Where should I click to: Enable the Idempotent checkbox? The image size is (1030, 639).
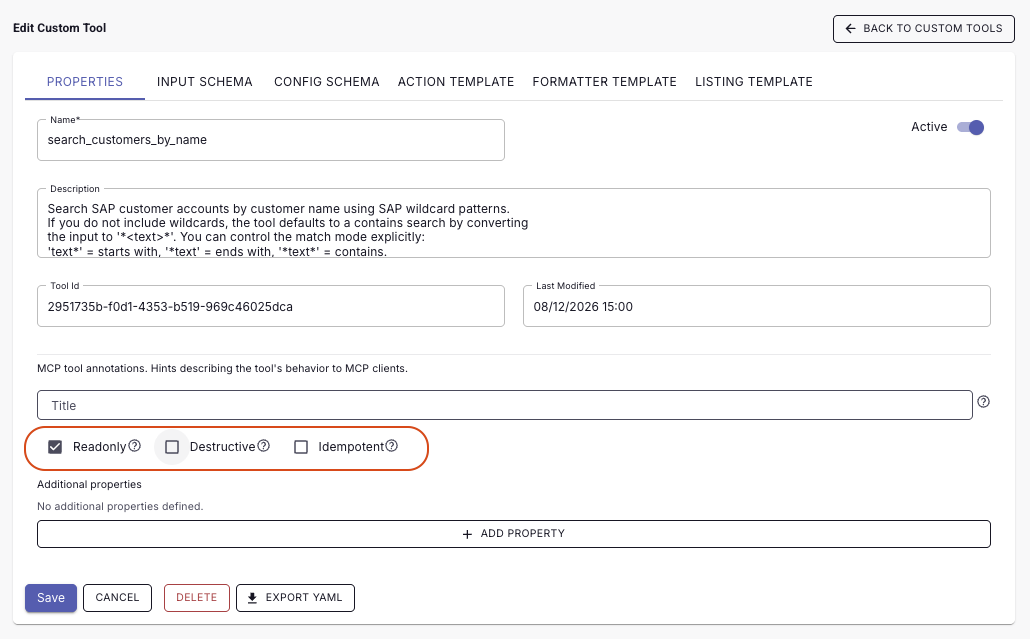[301, 447]
